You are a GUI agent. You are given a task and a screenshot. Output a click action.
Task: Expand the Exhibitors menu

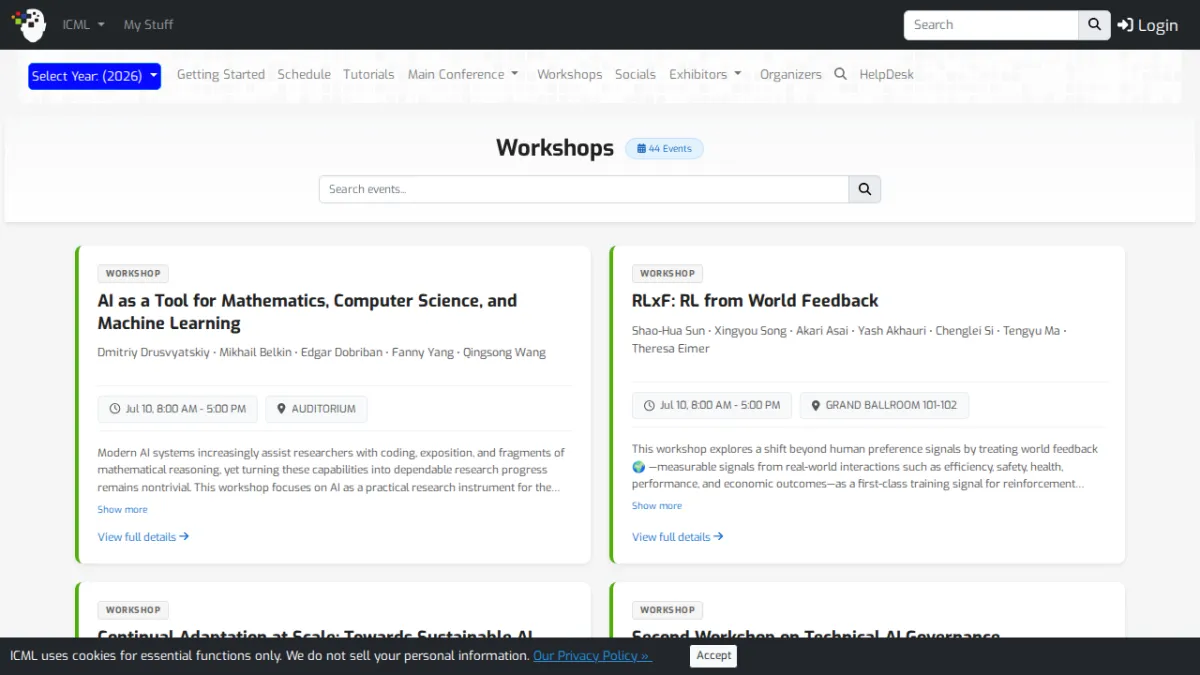coord(706,74)
